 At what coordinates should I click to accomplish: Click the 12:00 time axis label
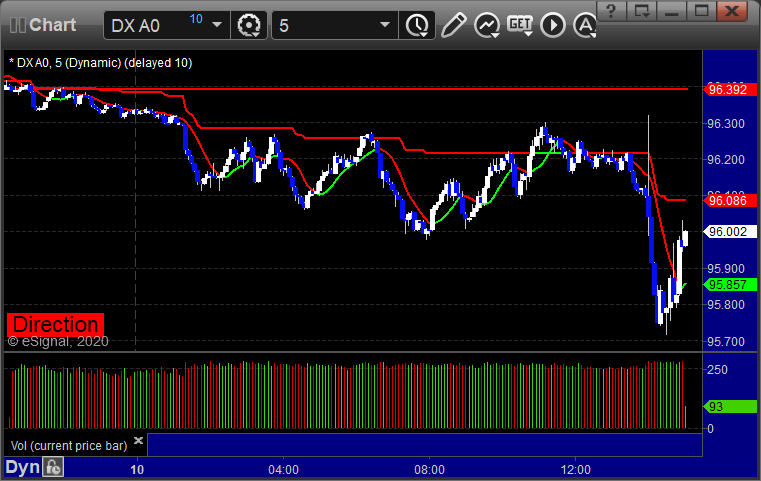pyautogui.click(x=576, y=469)
